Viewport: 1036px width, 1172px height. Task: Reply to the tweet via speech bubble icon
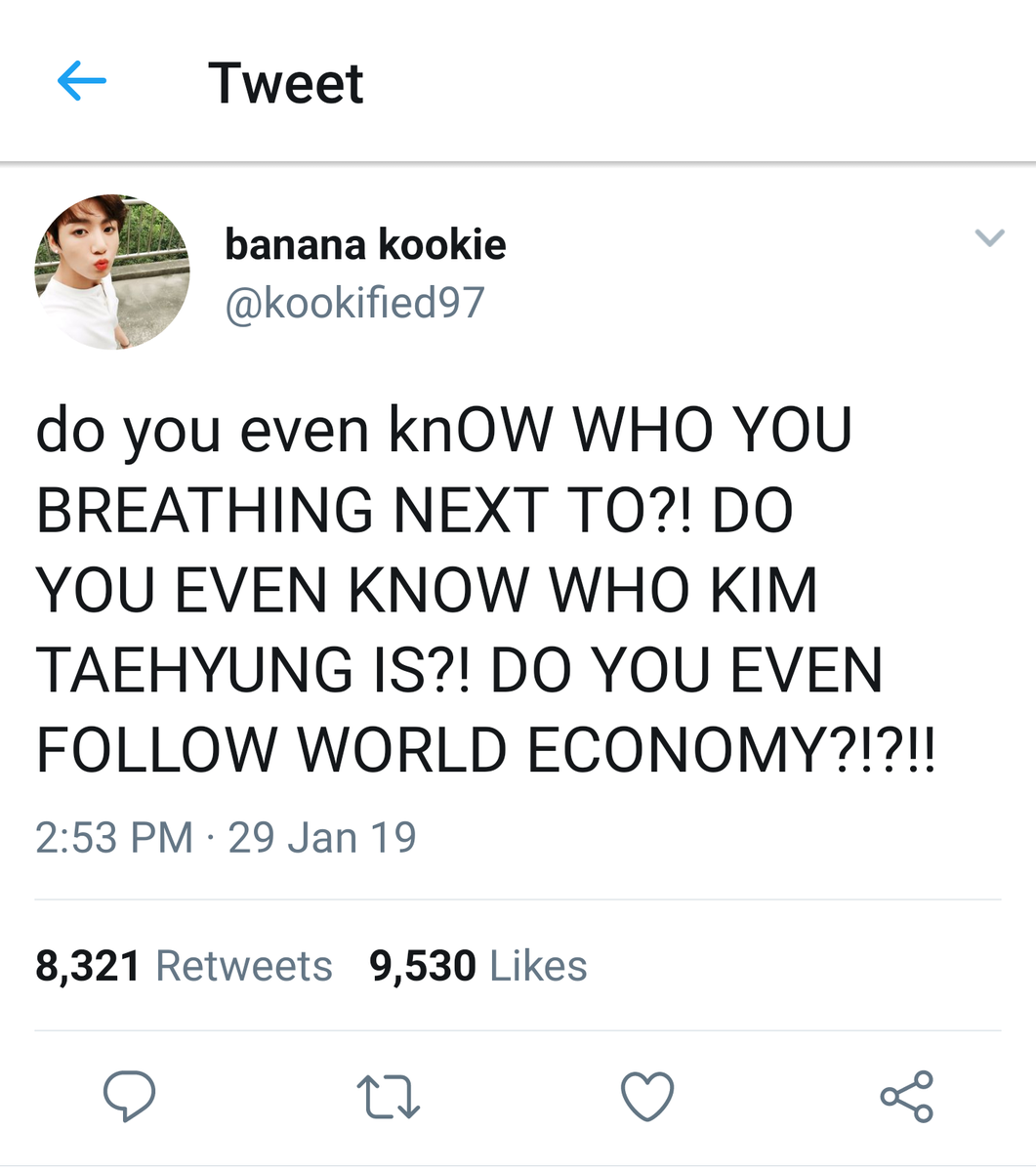coord(130,1095)
